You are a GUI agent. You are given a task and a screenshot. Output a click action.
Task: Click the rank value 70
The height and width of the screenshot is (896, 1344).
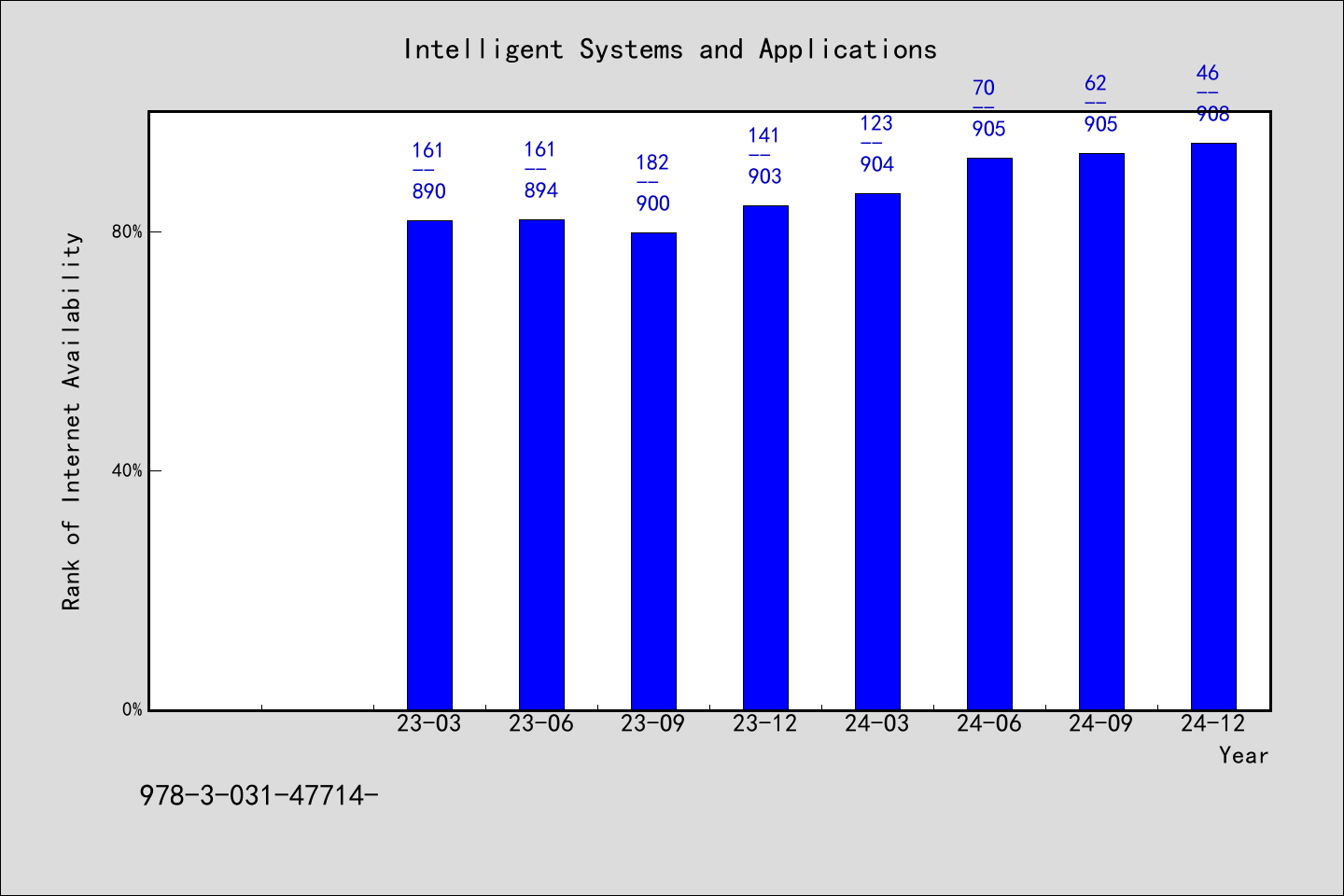tap(984, 88)
